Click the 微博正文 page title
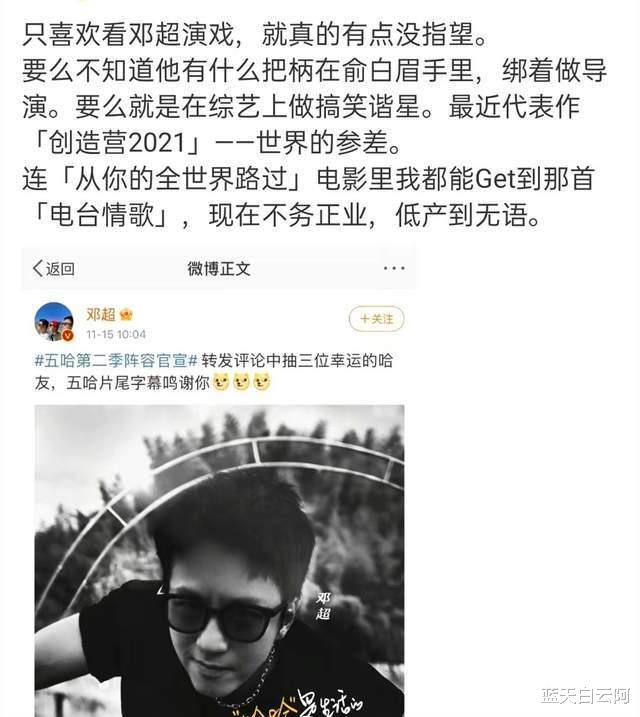The width and height of the screenshot is (640, 717). [219, 269]
